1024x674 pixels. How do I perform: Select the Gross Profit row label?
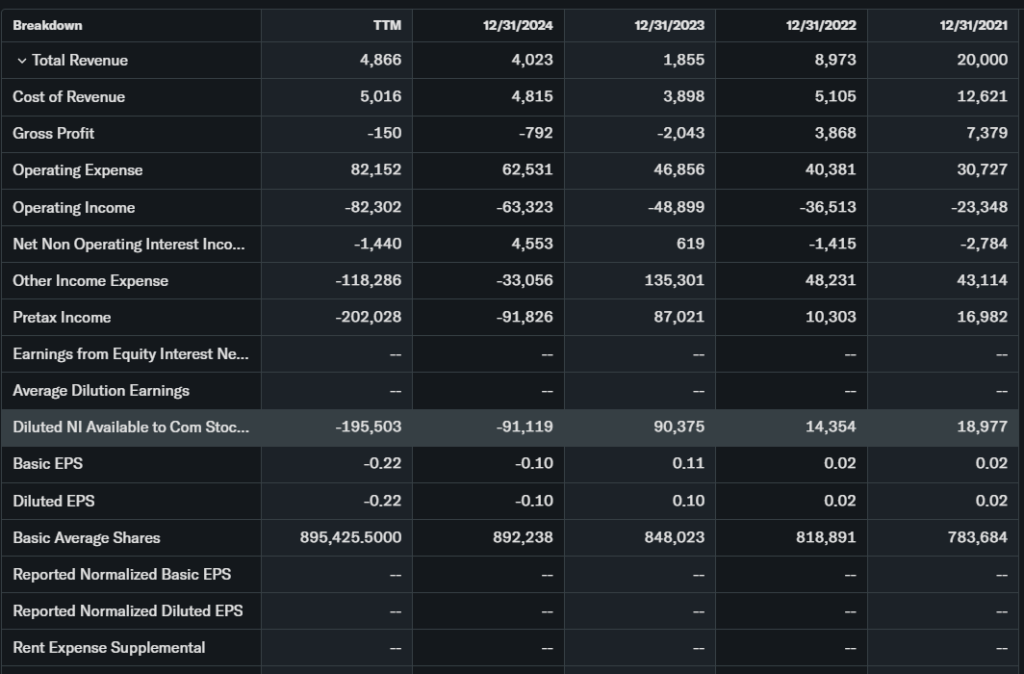tap(54, 133)
